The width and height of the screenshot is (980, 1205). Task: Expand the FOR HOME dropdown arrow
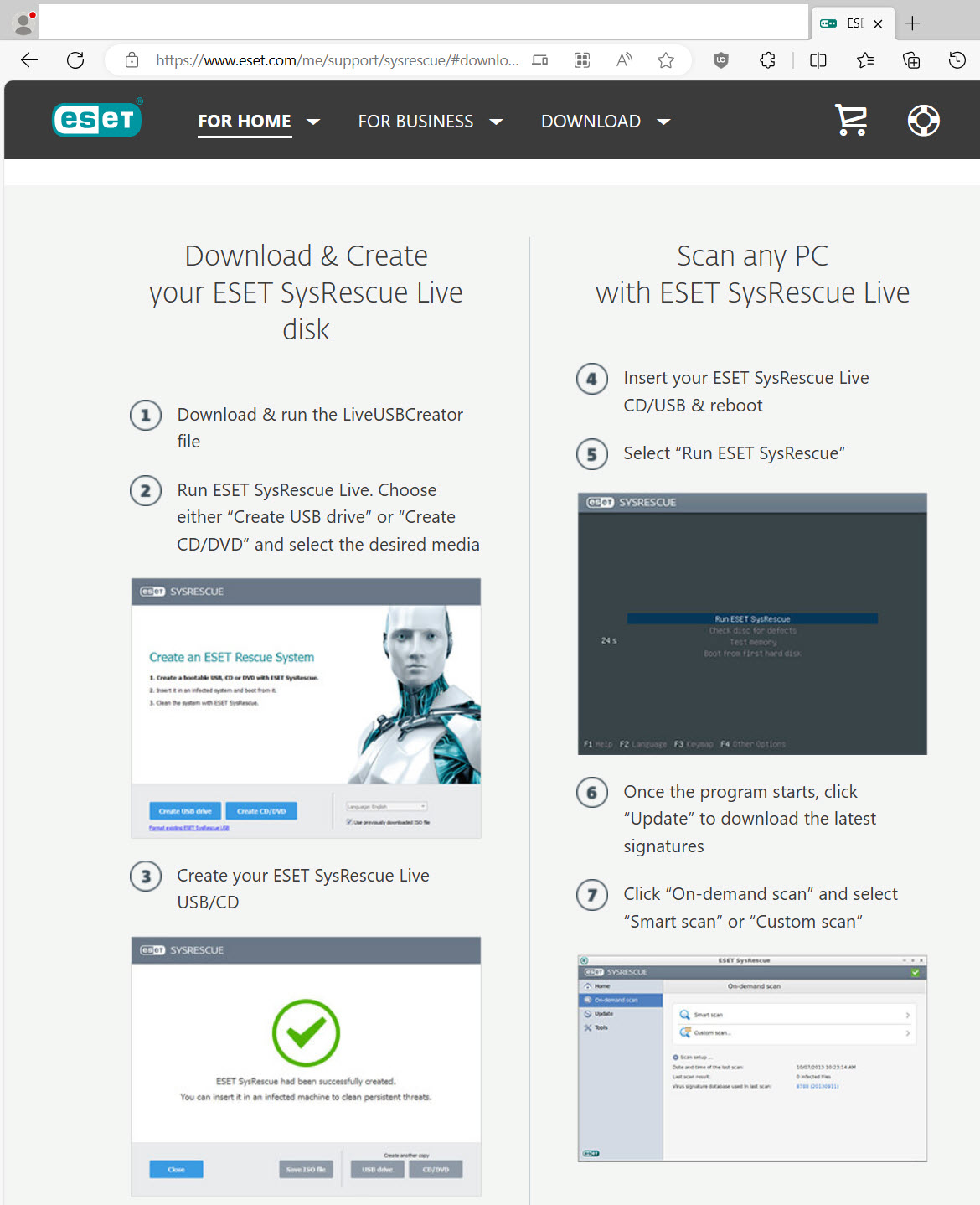(313, 122)
